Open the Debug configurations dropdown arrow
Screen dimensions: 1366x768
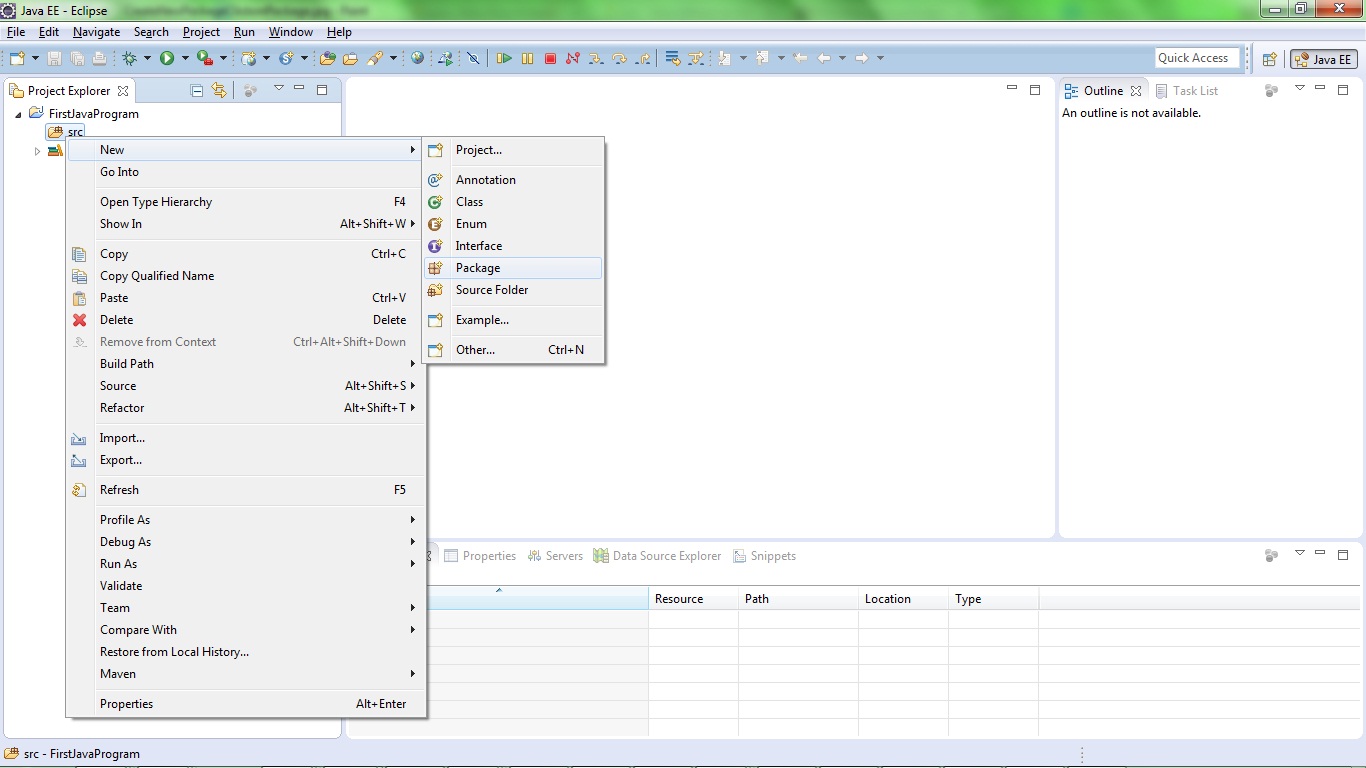click(x=147, y=59)
